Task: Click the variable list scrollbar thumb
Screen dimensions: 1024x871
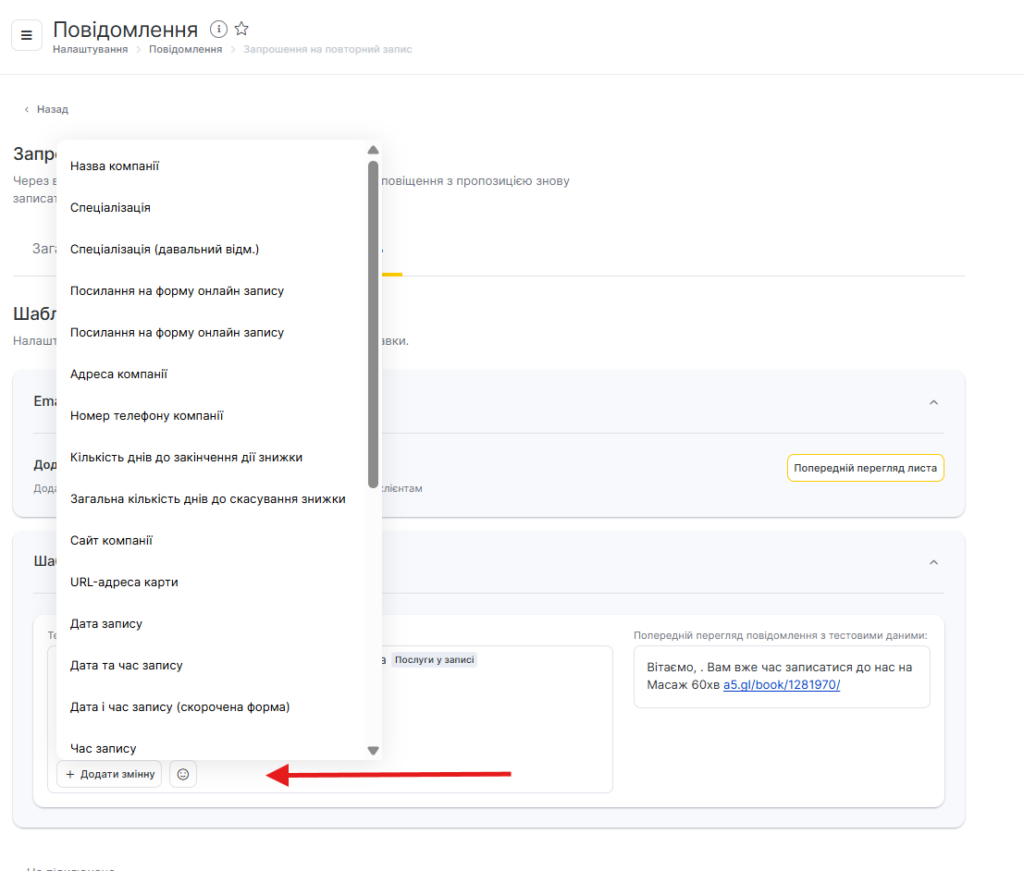Action: click(x=373, y=320)
